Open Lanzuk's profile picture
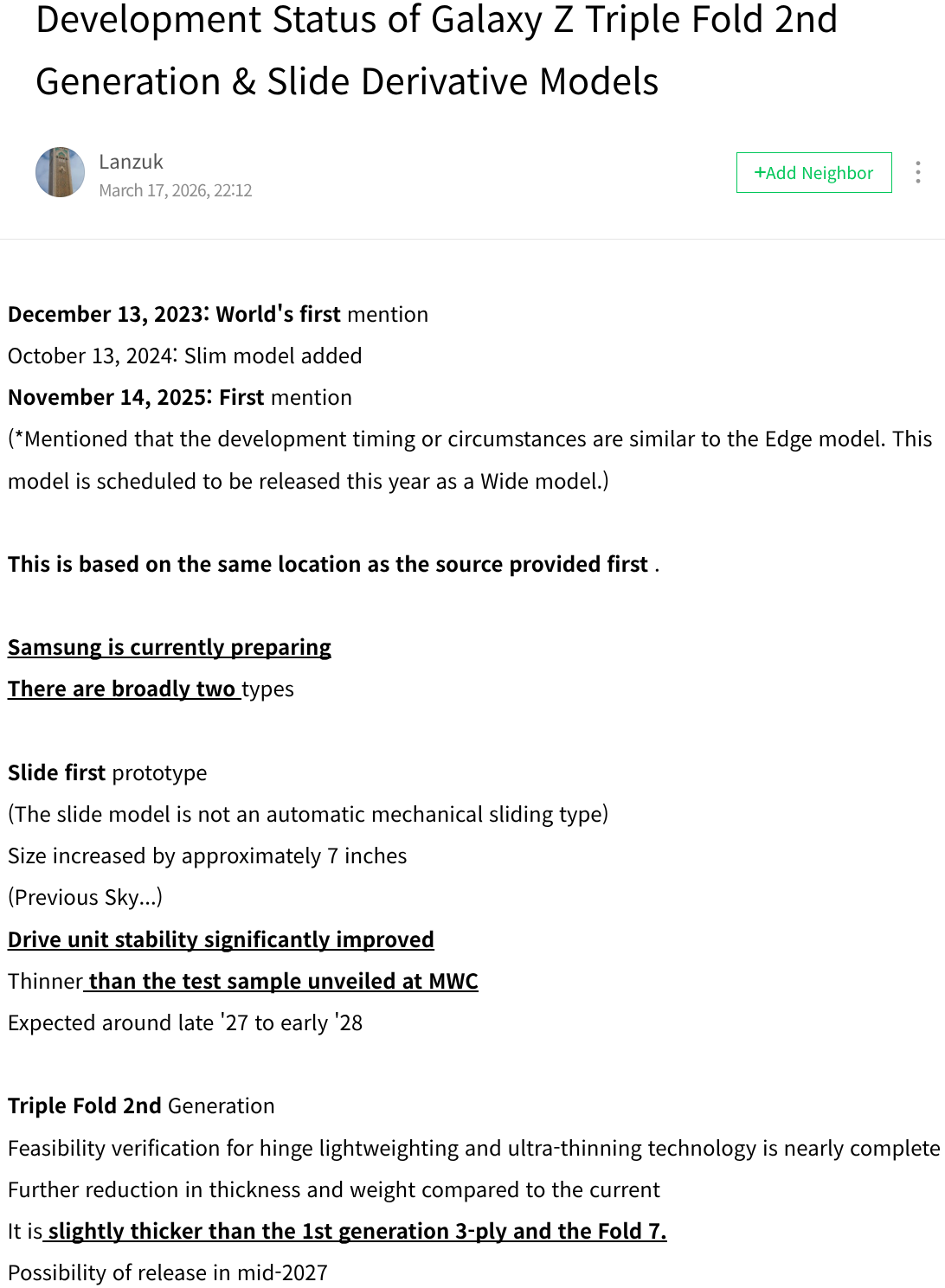 (x=60, y=172)
